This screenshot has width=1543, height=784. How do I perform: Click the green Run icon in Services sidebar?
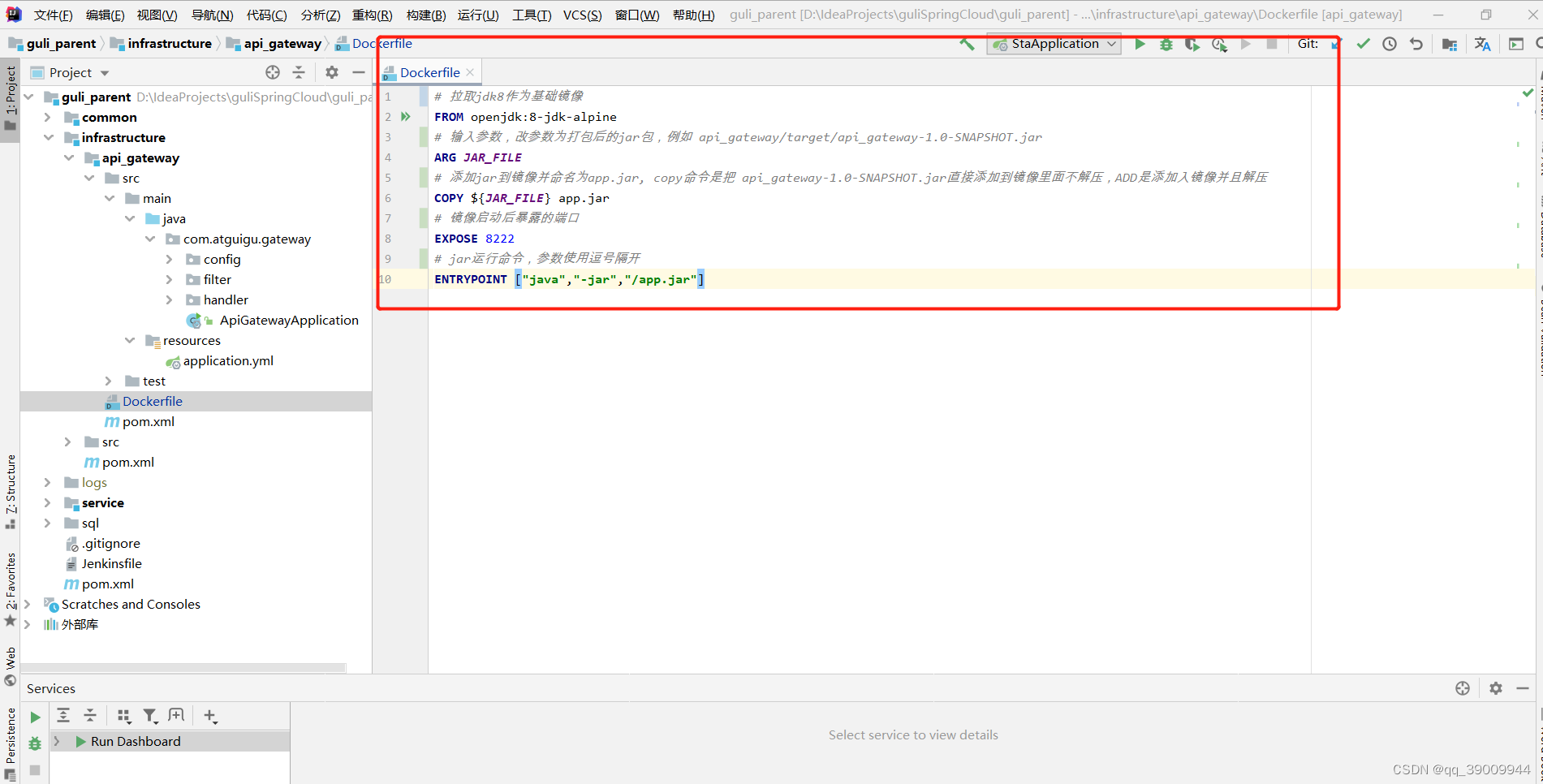tap(35, 717)
